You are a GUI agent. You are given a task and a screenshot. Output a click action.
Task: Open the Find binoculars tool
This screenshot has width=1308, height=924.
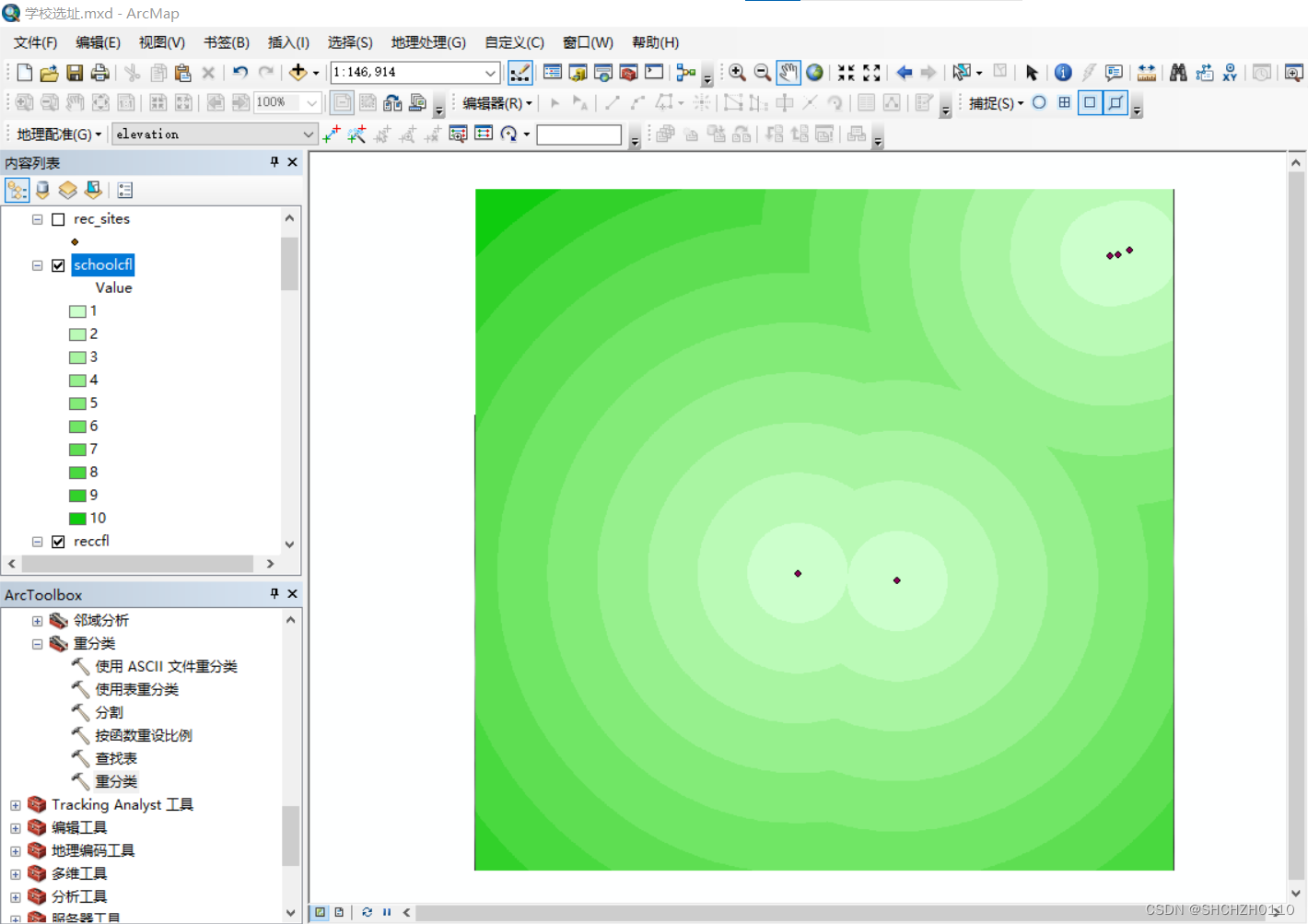(1178, 72)
